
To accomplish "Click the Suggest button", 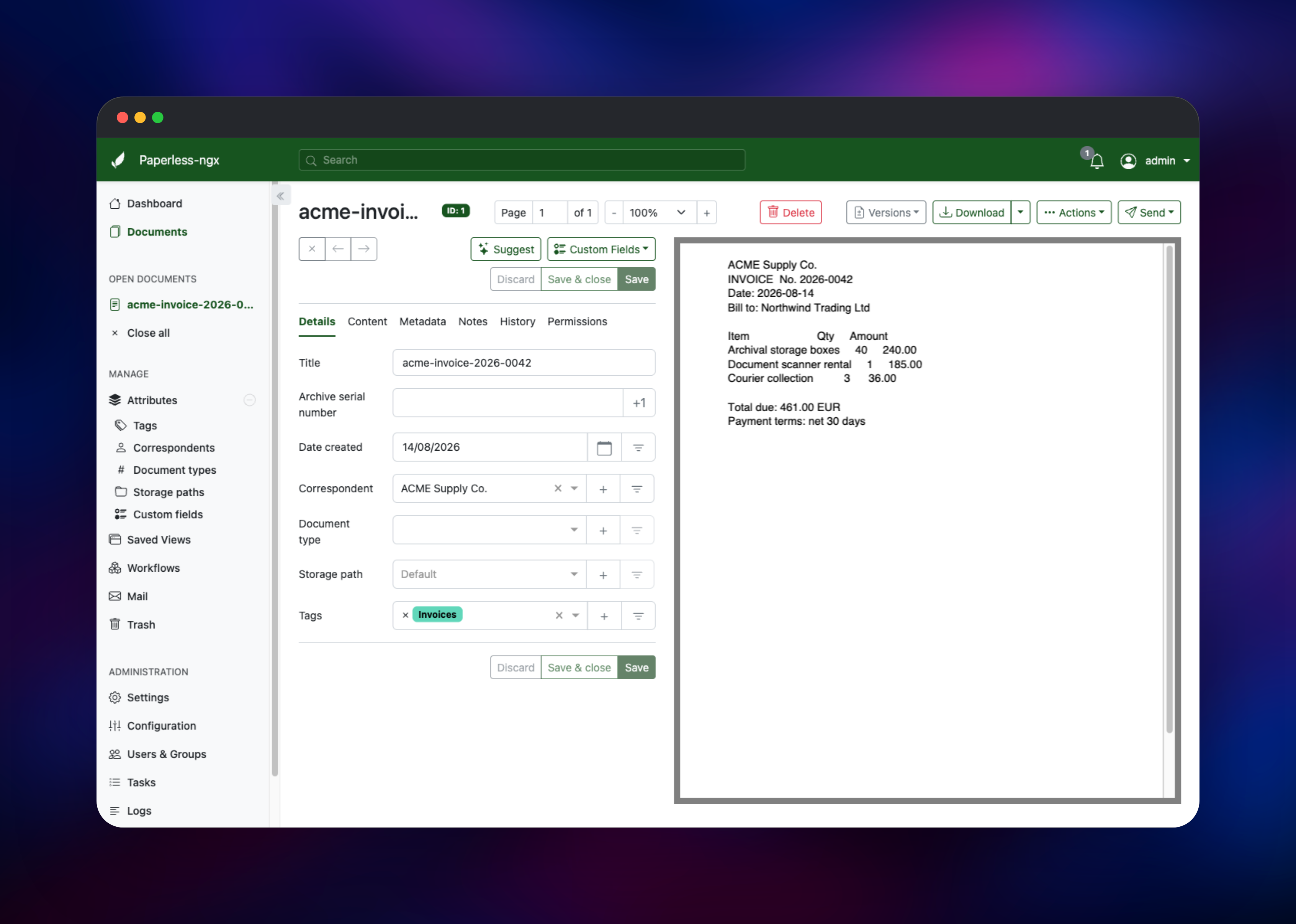I will (x=506, y=249).
